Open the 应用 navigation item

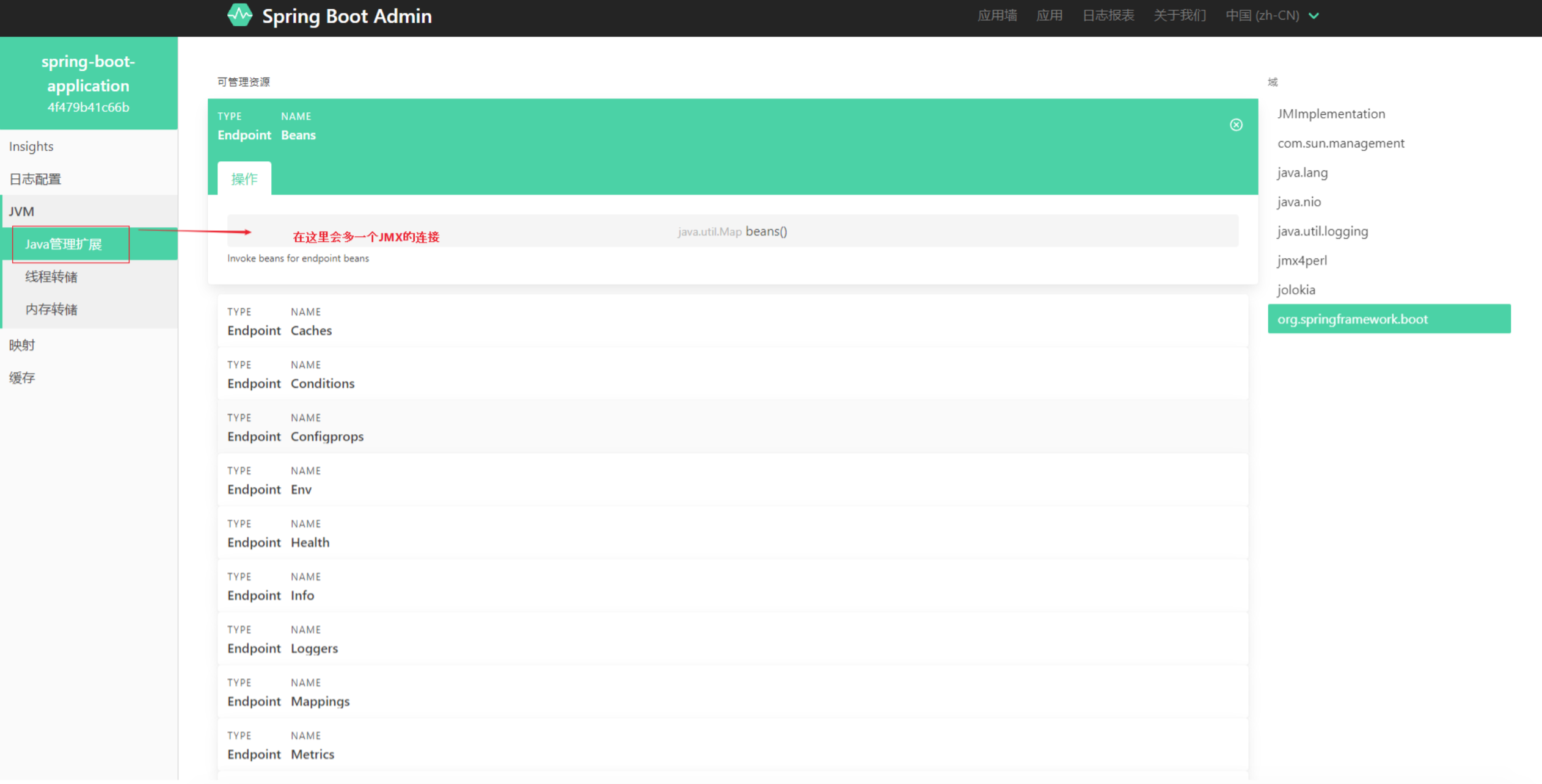tap(1050, 15)
